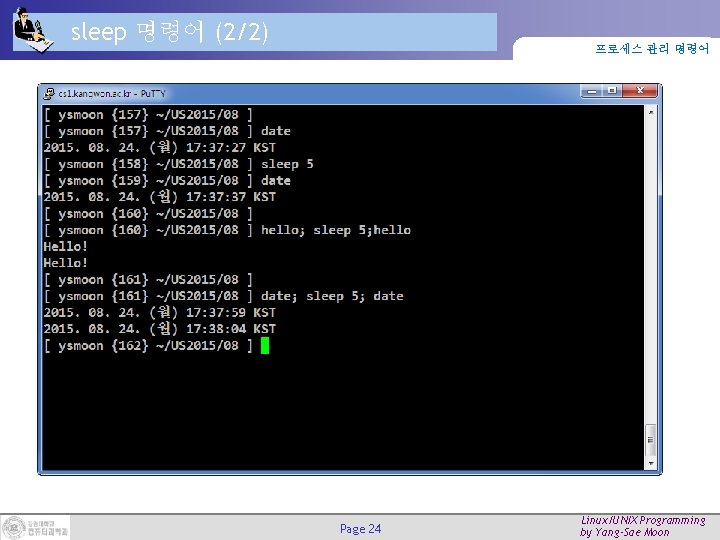
Task: Click the 'sleep 5' command at prompt 158
Action: pyautogui.click(x=287, y=164)
